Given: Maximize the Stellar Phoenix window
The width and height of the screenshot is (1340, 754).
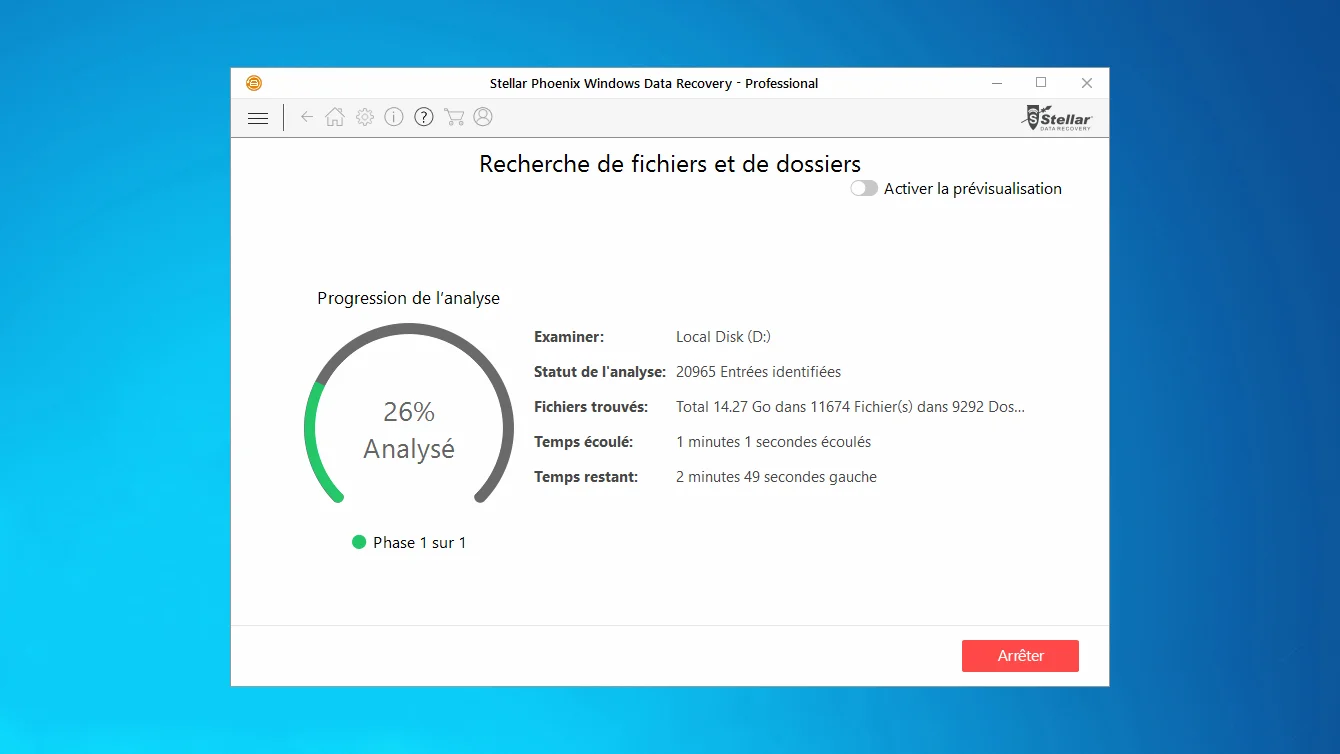Looking at the screenshot, I should 1041,83.
